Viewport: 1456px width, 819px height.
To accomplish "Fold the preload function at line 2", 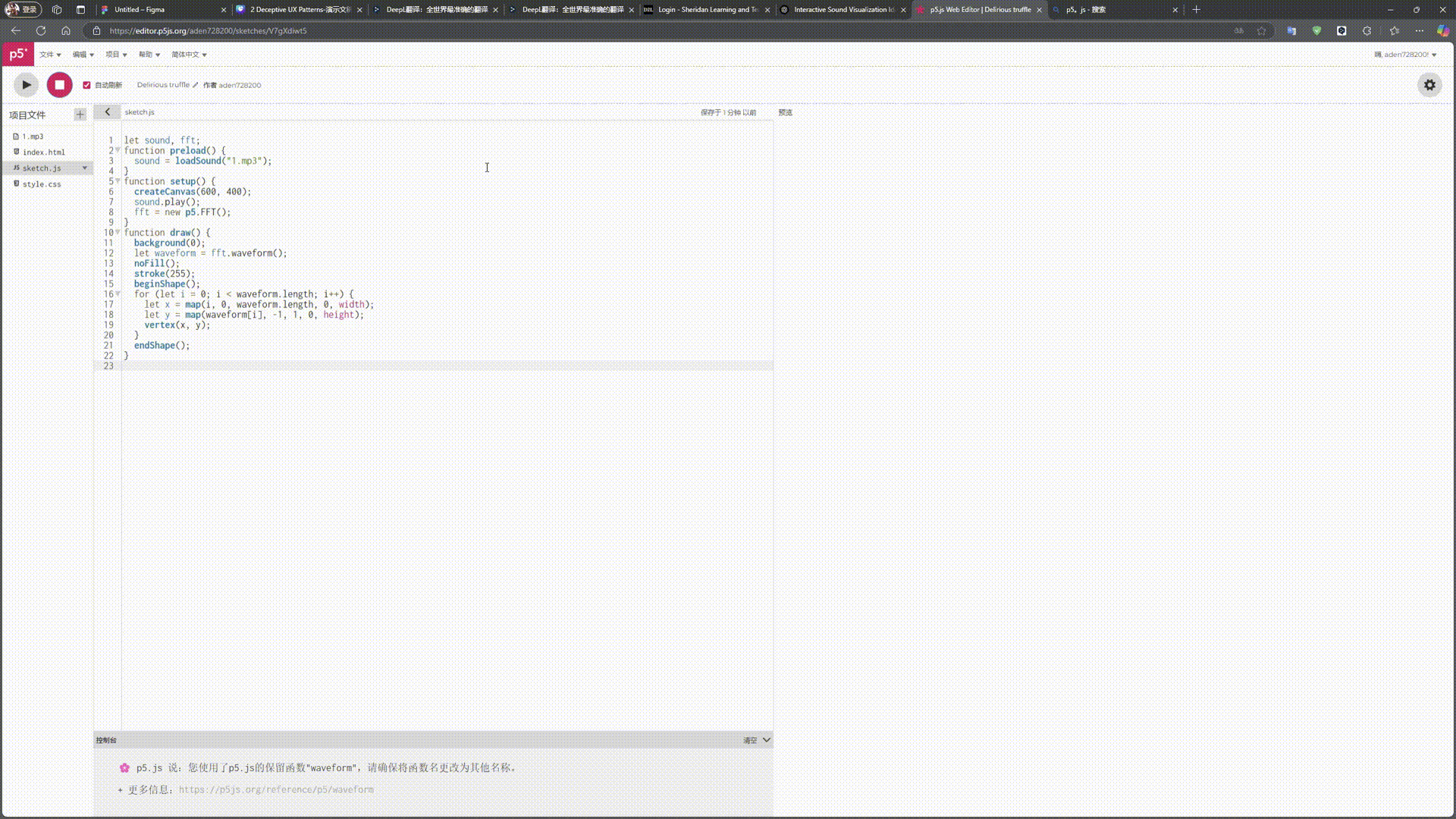I will pyautogui.click(x=118, y=150).
